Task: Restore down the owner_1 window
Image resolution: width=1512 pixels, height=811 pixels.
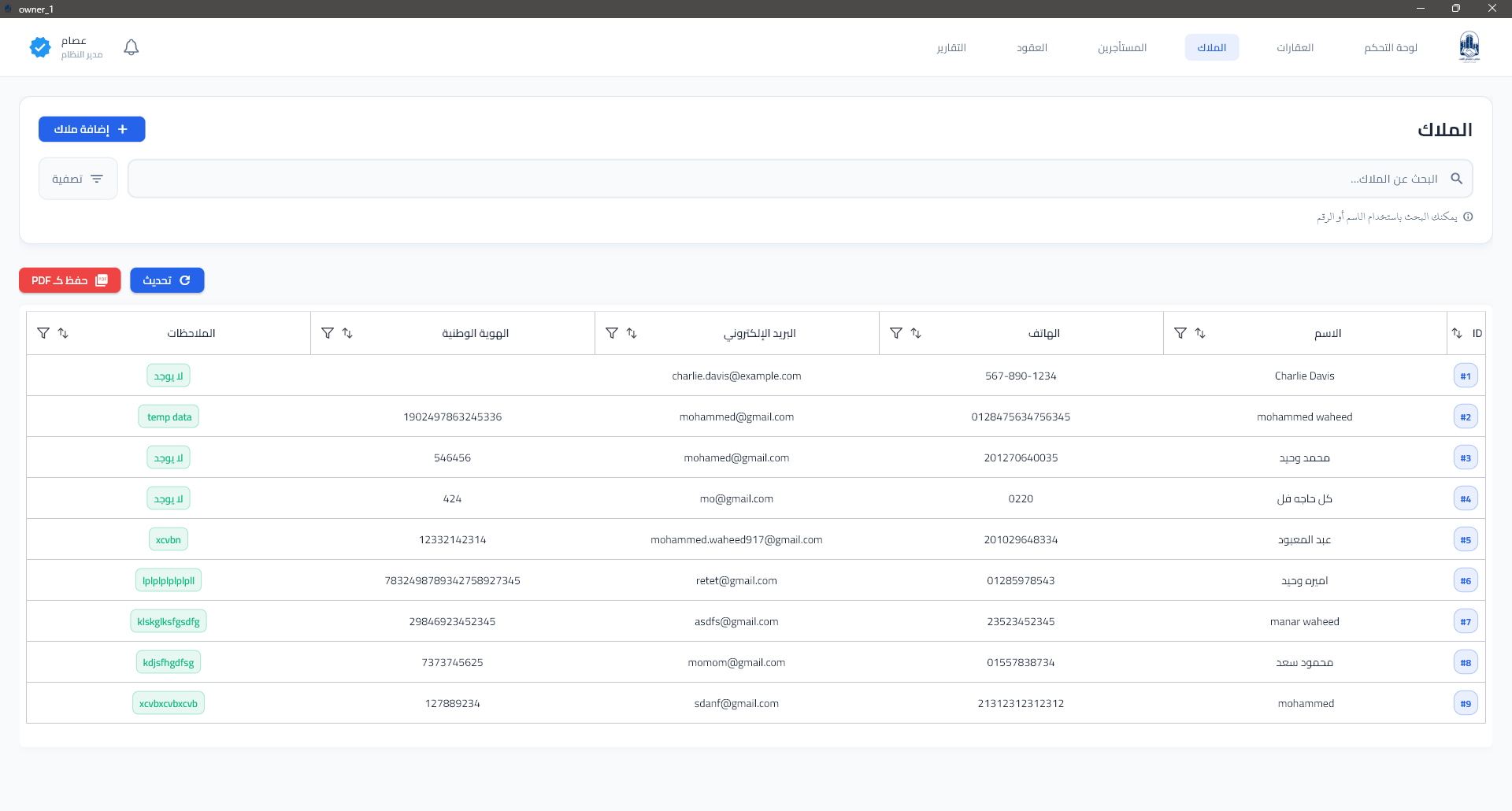Action: click(1456, 9)
